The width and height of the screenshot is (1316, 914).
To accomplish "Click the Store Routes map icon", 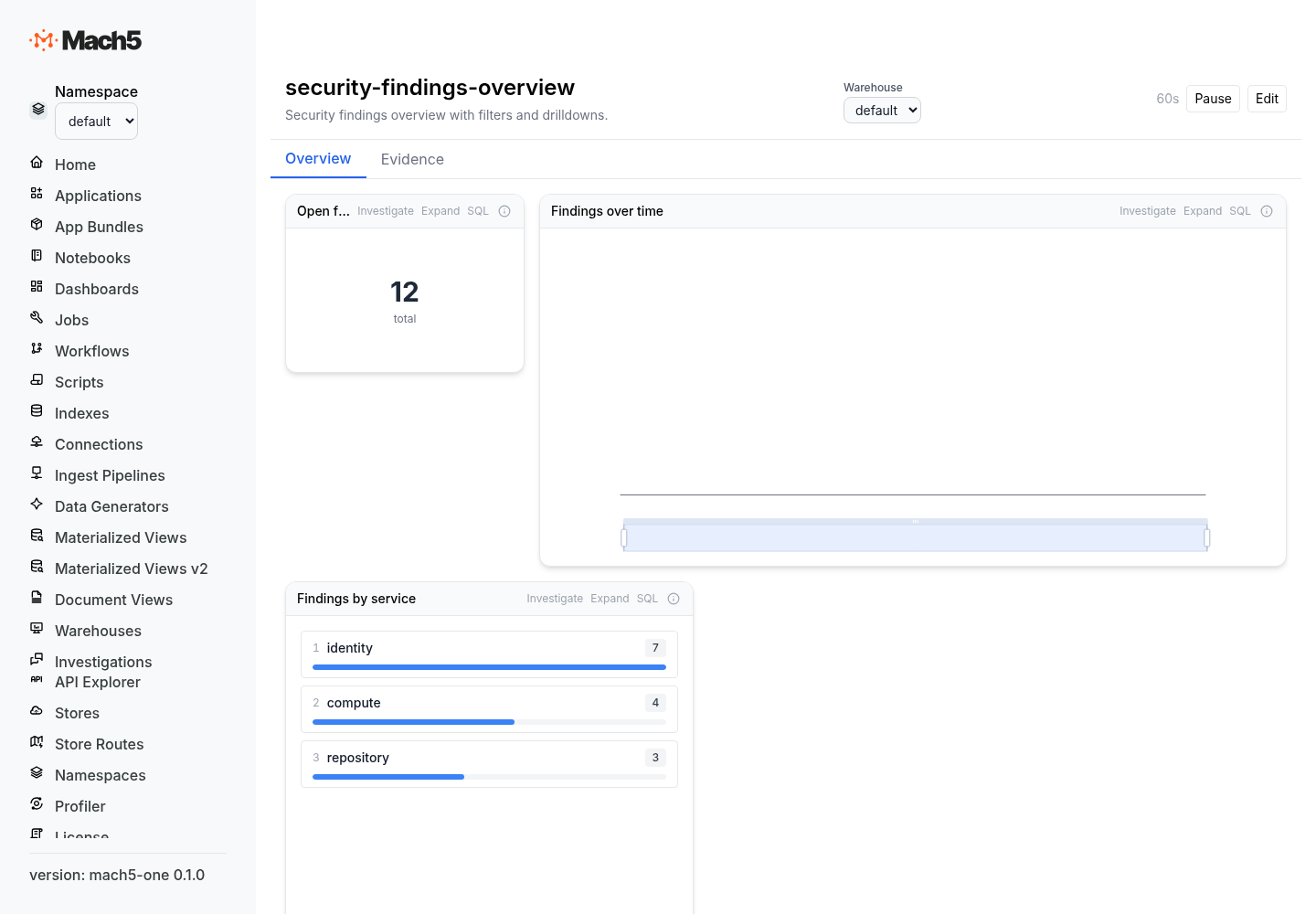I will [x=37, y=742].
